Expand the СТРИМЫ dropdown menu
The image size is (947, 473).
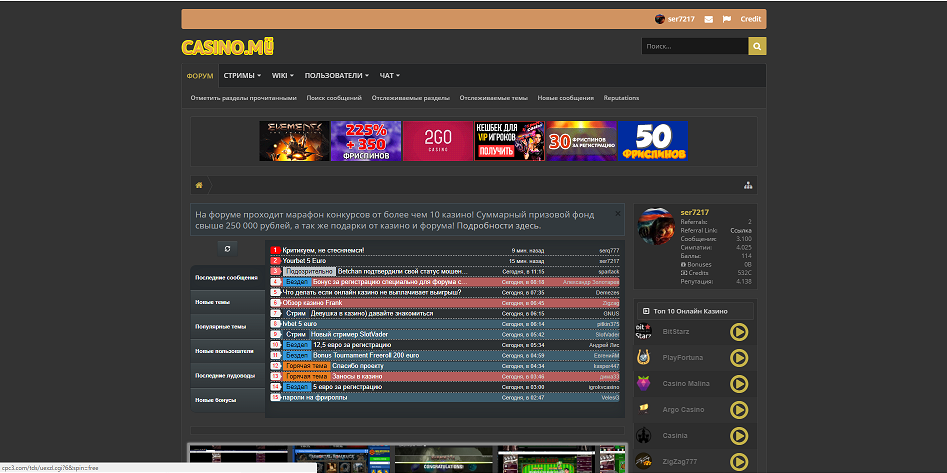pos(242,76)
